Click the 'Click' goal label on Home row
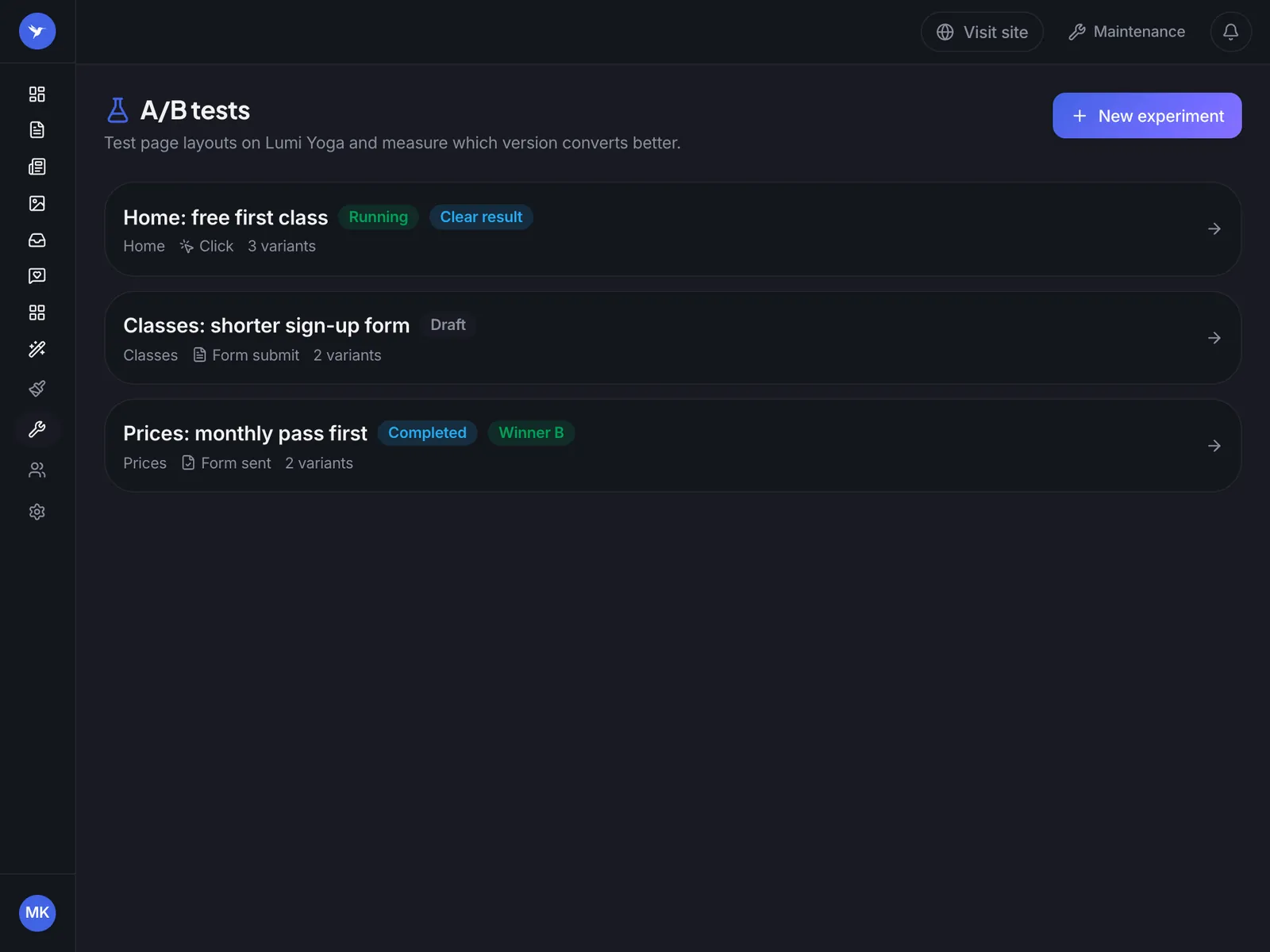 [x=206, y=247]
